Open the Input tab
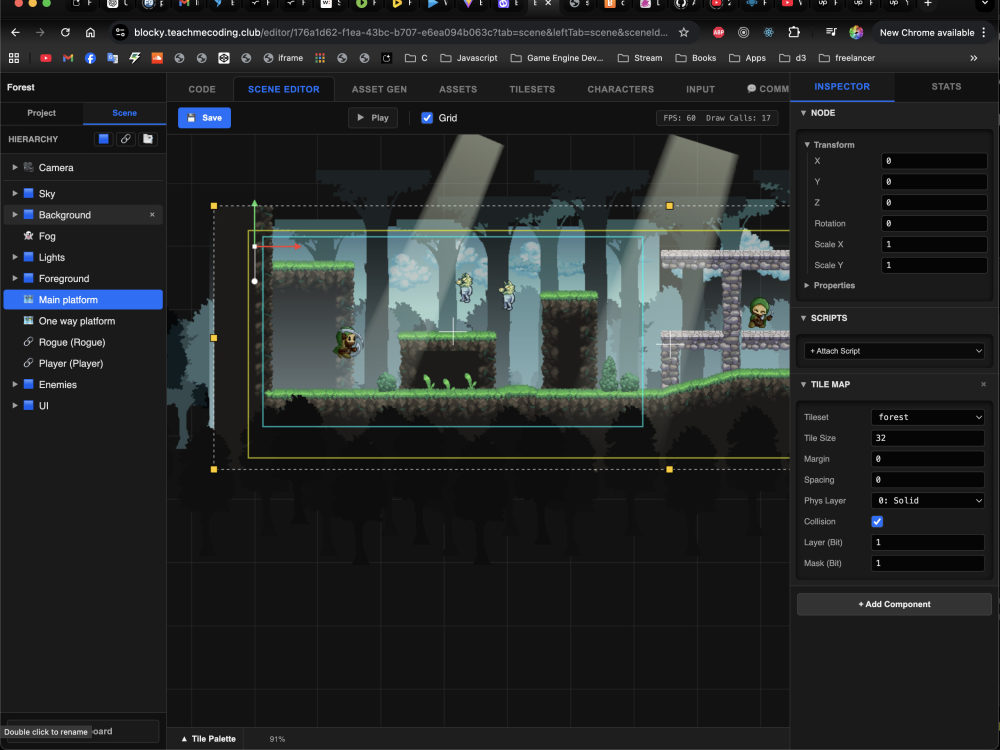 tap(700, 89)
